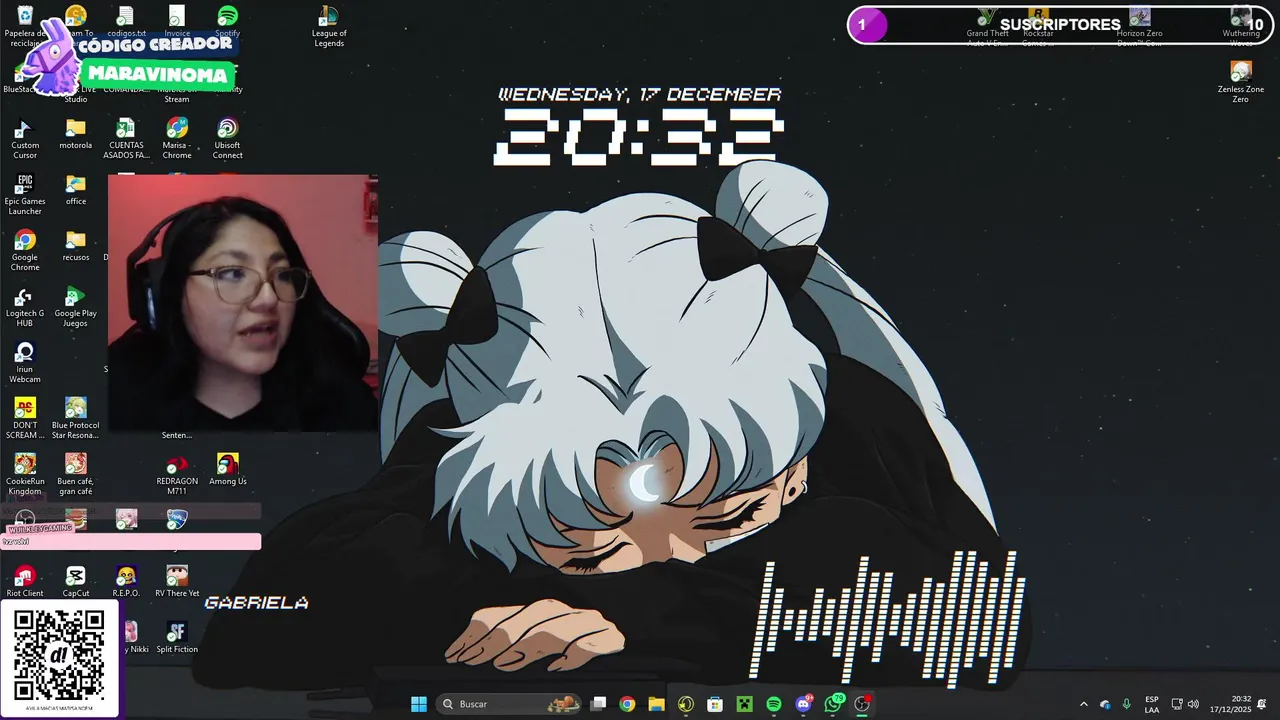
Task: Open Discord from the taskbar
Action: tap(803, 704)
